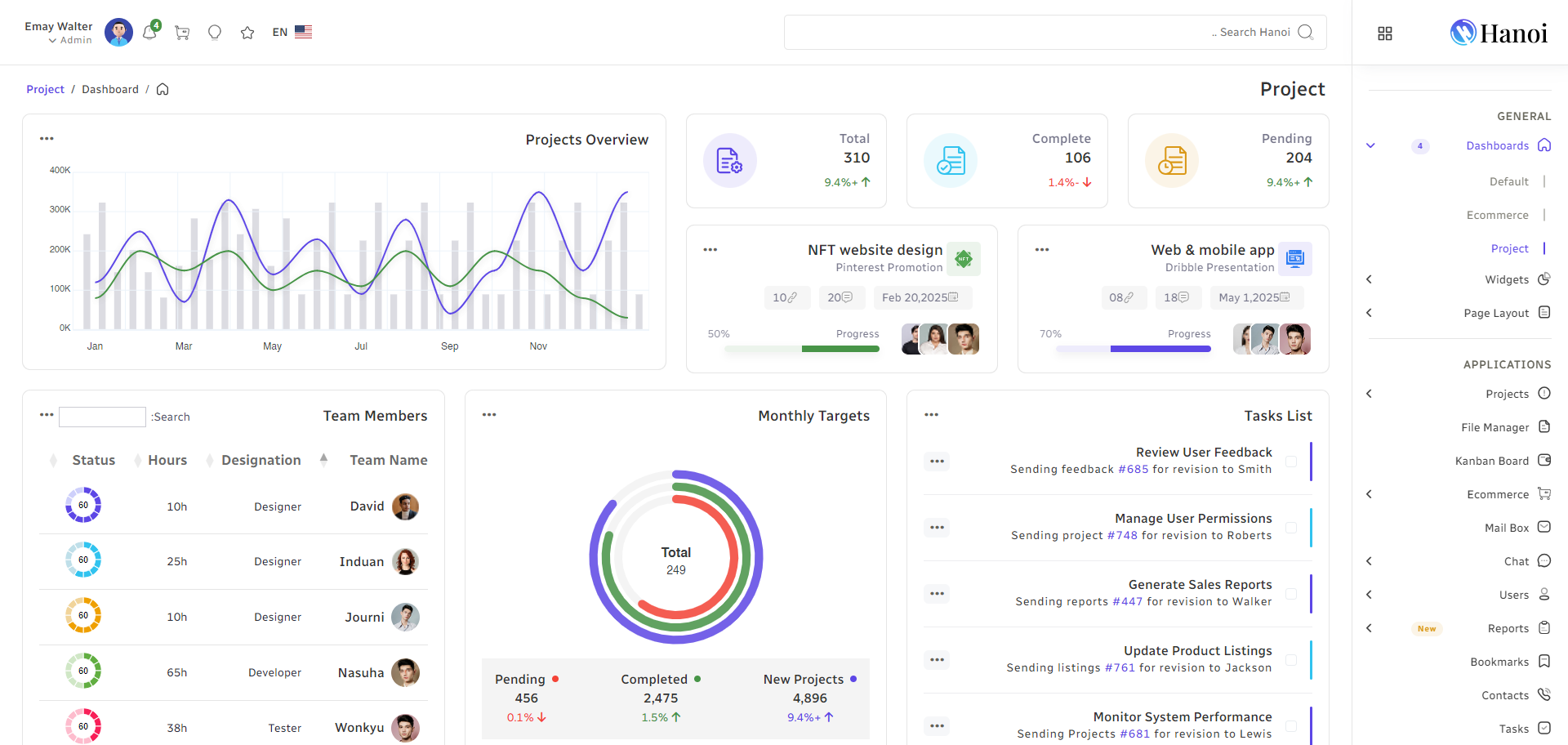Click the grid toggle icon beside Hanoi logo
This screenshot has height=745, width=1568.
pos(1385,33)
